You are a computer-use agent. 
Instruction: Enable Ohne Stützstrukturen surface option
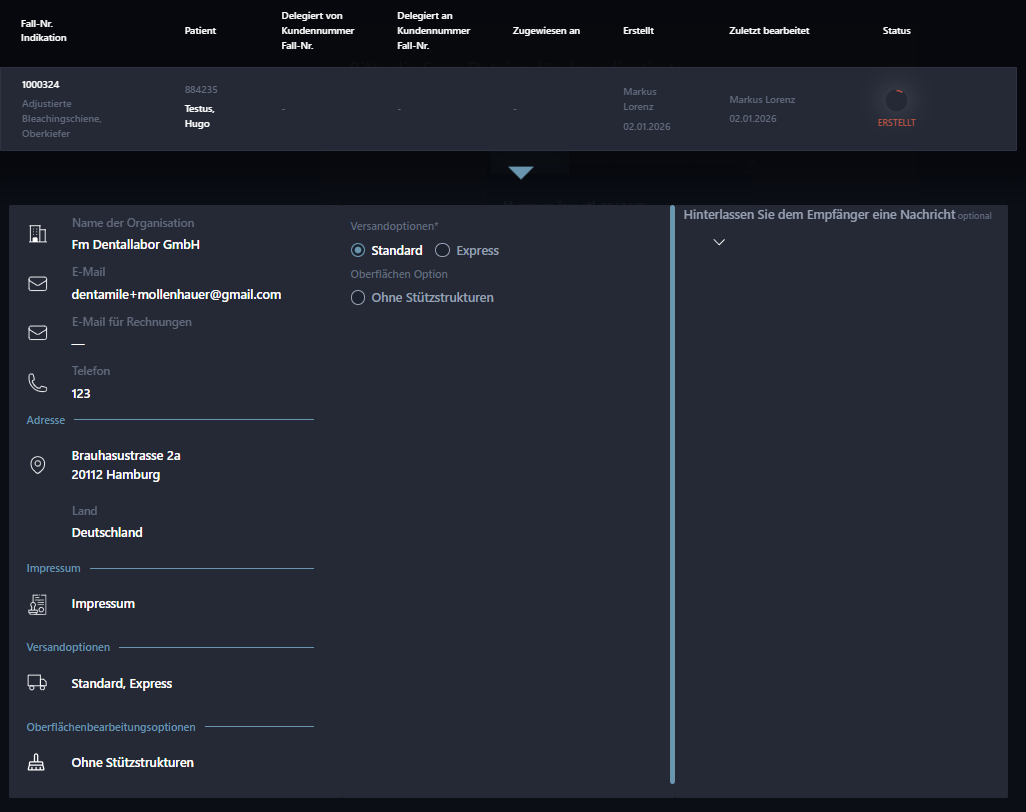[x=358, y=298]
